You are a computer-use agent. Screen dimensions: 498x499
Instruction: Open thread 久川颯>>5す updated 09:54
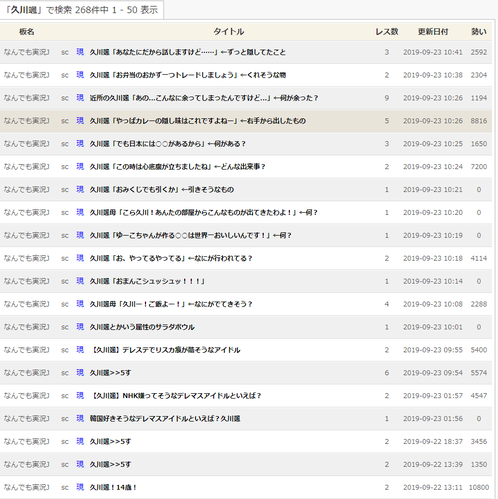click(110, 373)
